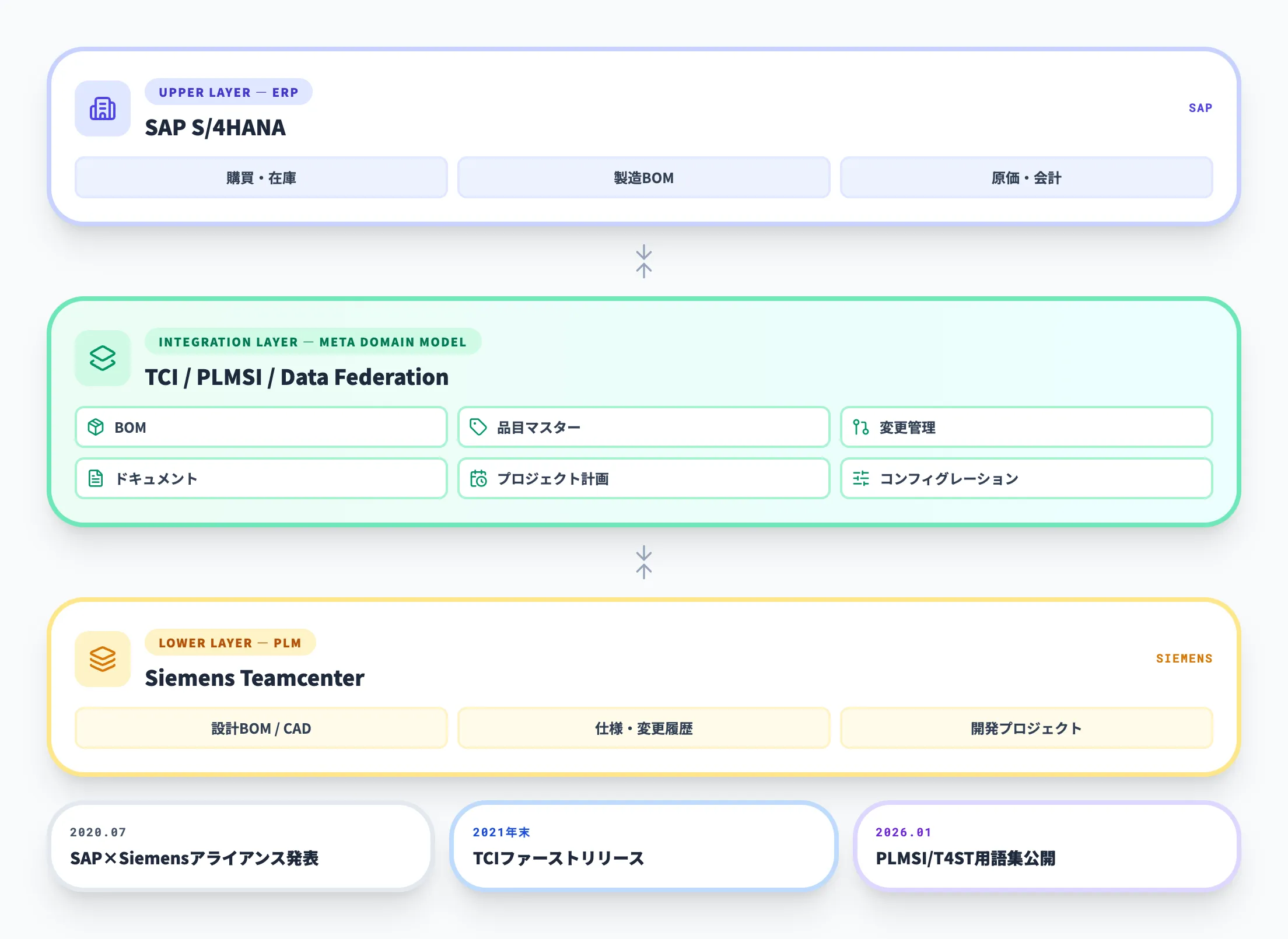This screenshot has height=939, width=1288.
Task: Expand the UPPER LAYER — ERP badge
Action: pyautogui.click(x=228, y=92)
